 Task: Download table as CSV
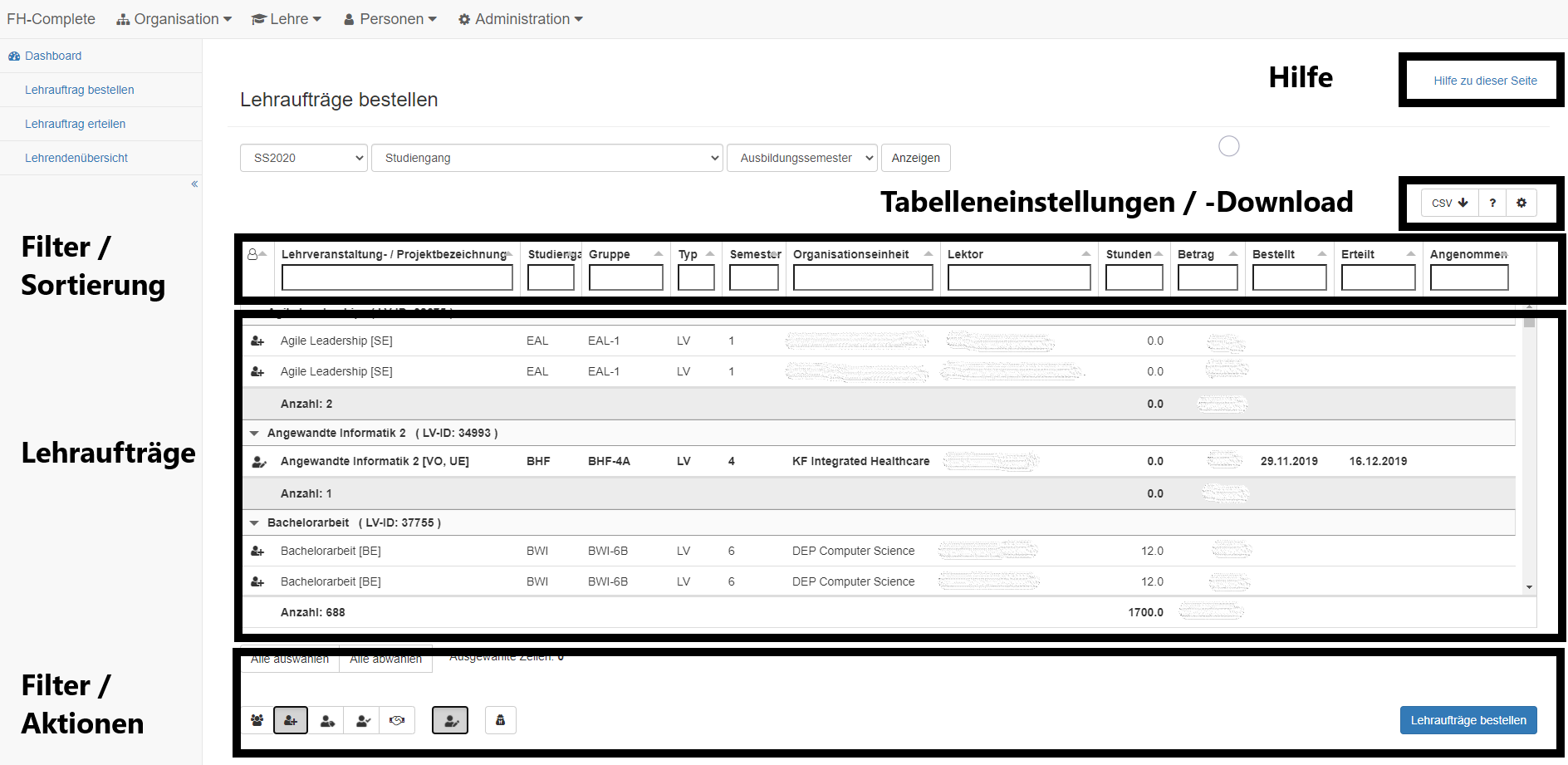tap(1449, 203)
